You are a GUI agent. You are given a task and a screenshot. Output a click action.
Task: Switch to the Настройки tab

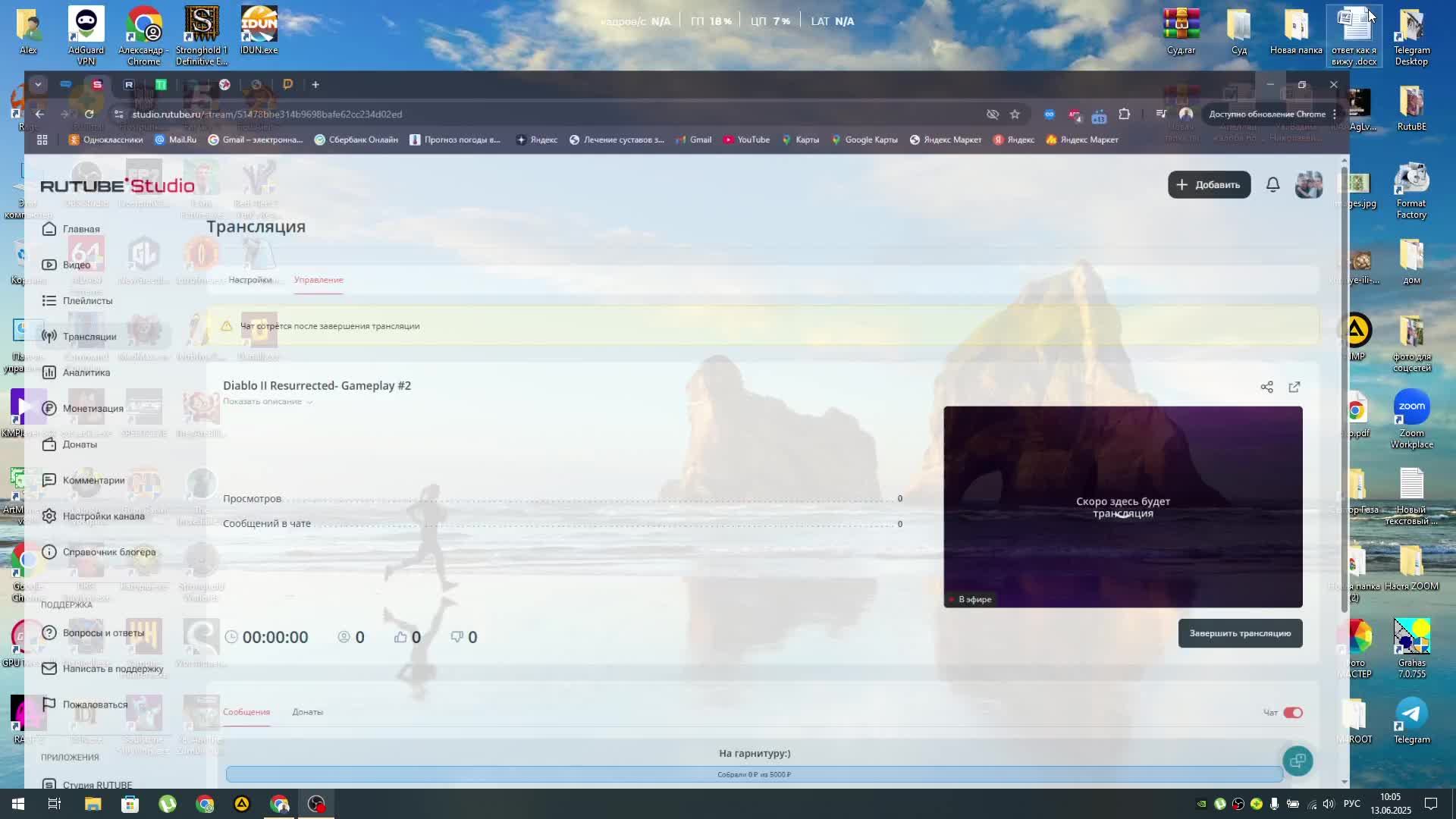tap(249, 280)
